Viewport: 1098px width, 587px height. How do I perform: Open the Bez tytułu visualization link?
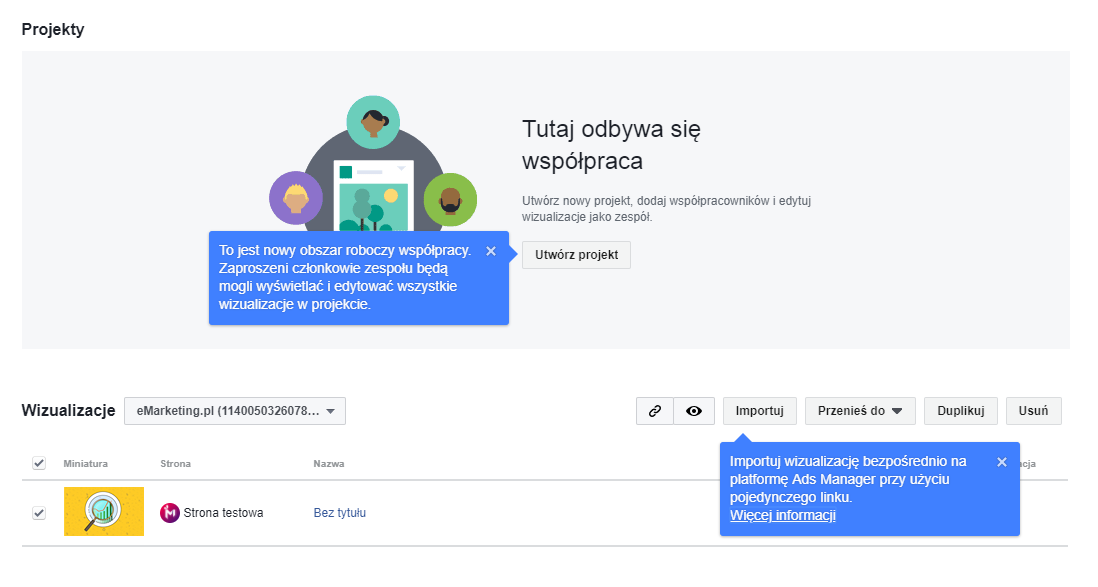tap(340, 513)
